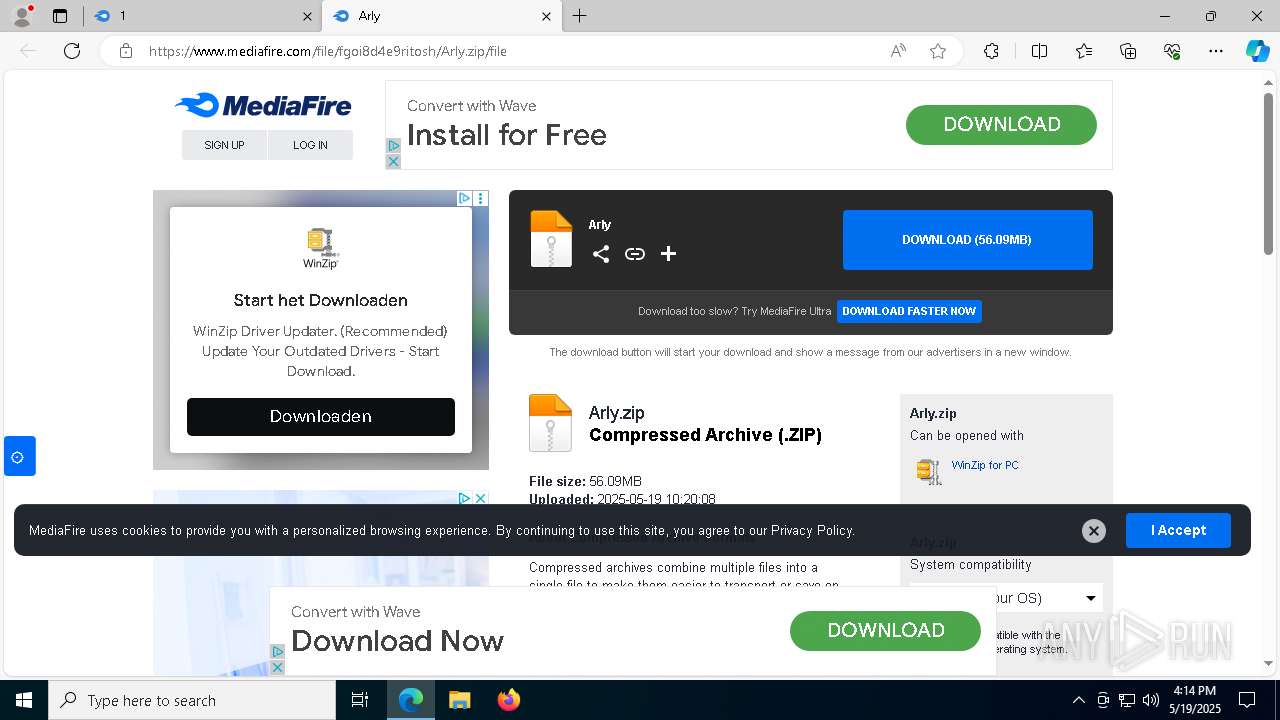Click the WinZip for PC link
Screen dimensions: 1280x720
click(x=985, y=465)
